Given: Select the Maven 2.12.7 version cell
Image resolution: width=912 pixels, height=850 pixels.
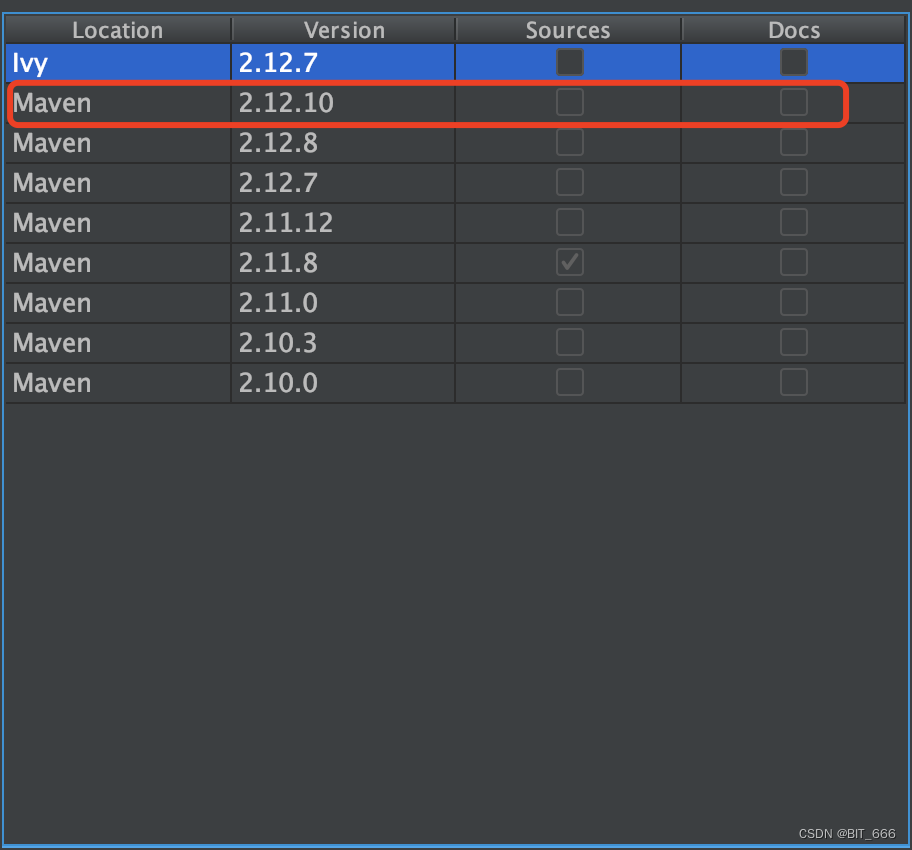Looking at the screenshot, I should click(343, 183).
